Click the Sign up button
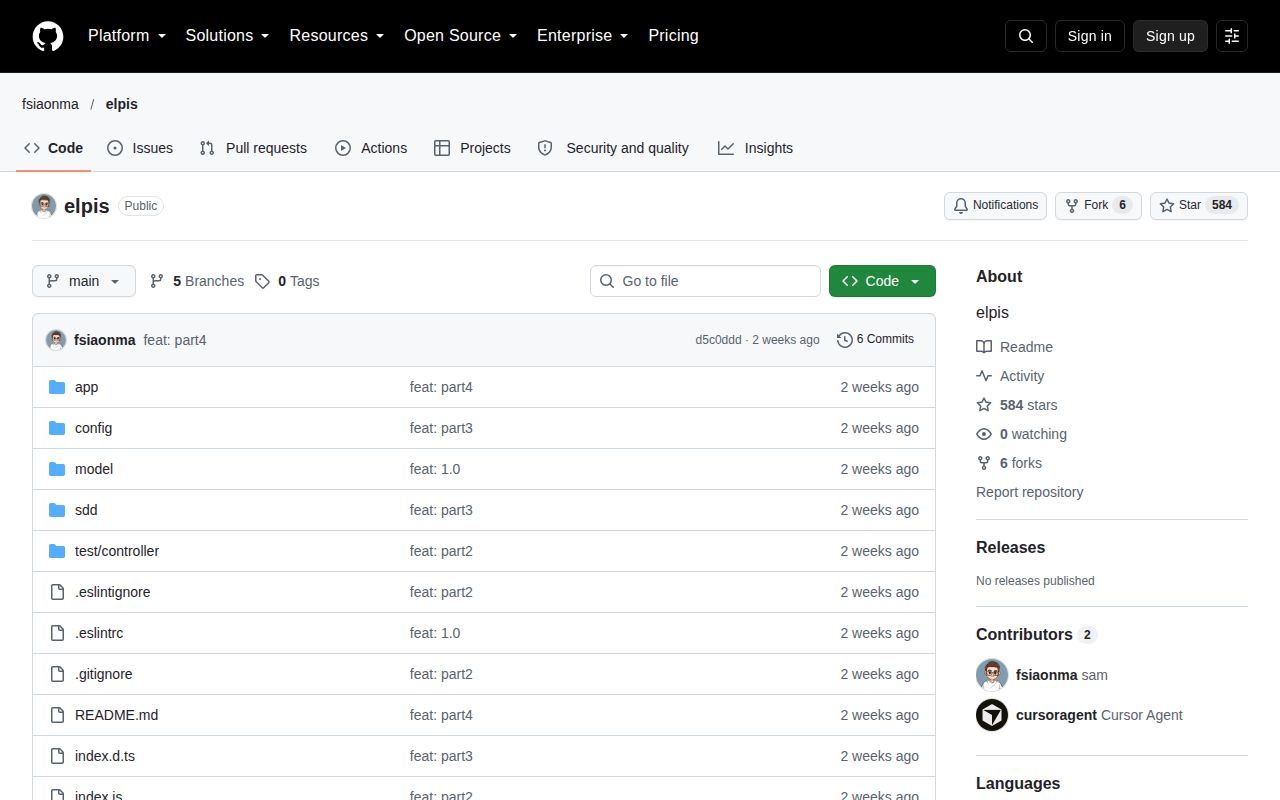1280x800 pixels. 1170,36
